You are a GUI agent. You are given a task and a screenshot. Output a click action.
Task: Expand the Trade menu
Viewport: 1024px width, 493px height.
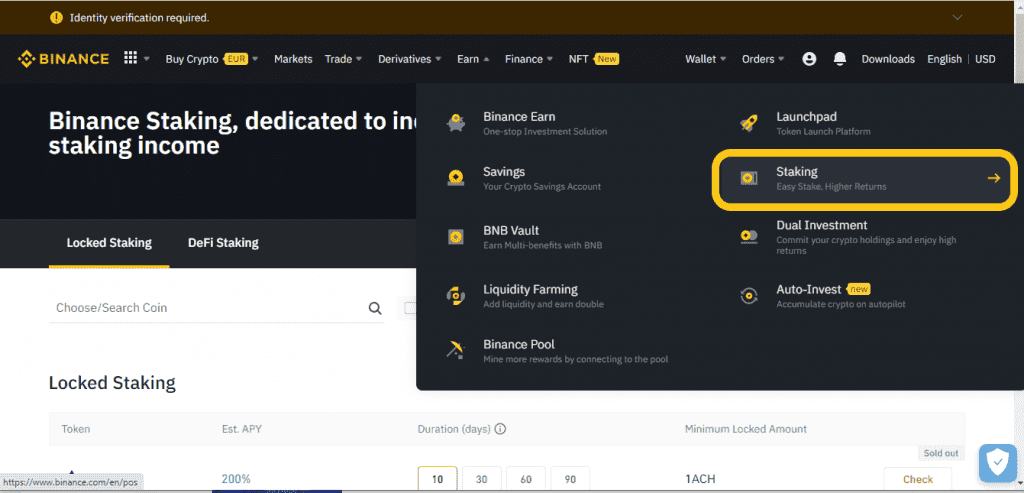click(x=343, y=59)
